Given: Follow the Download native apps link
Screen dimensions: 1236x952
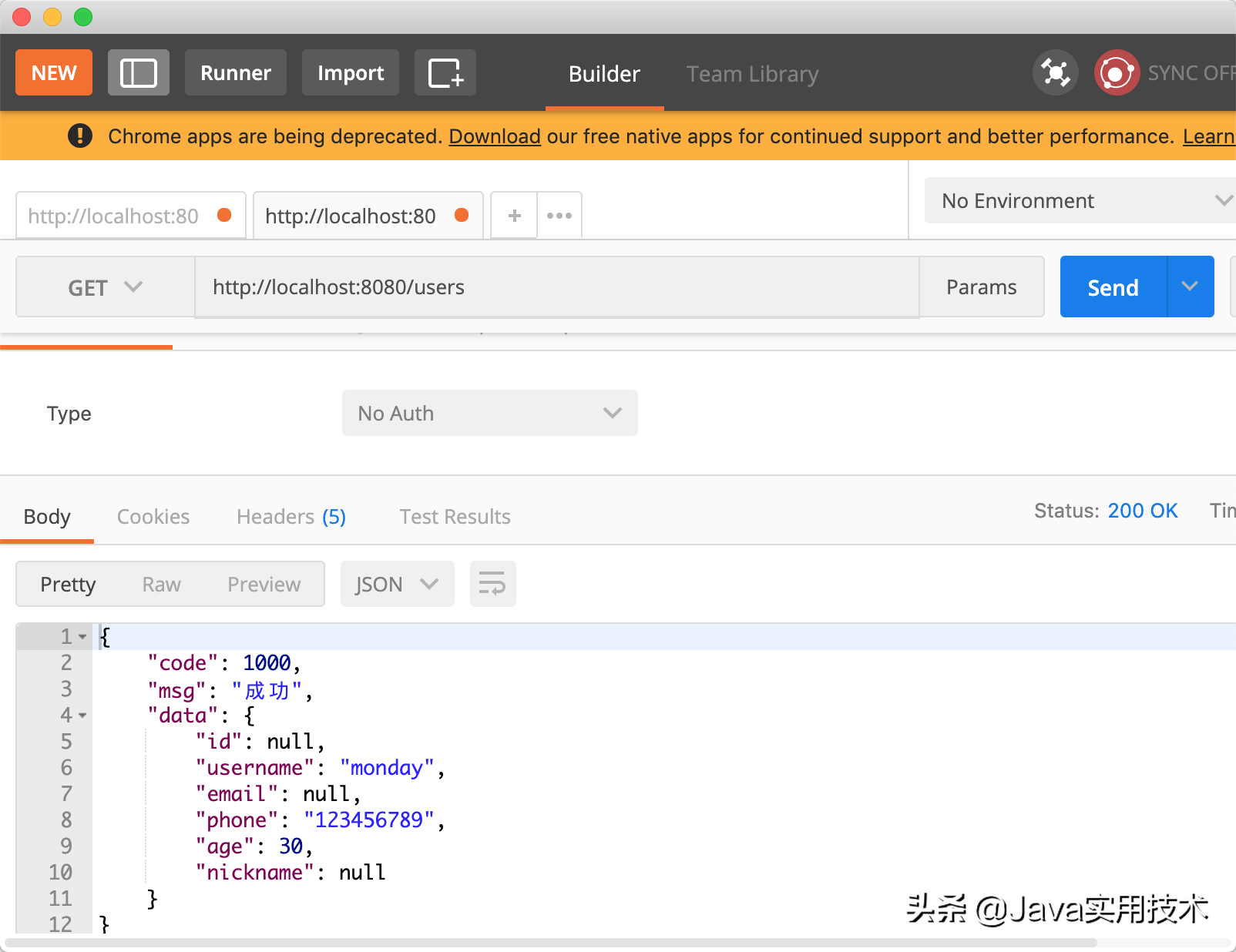Looking at the screenshot, I should (495, 136).
